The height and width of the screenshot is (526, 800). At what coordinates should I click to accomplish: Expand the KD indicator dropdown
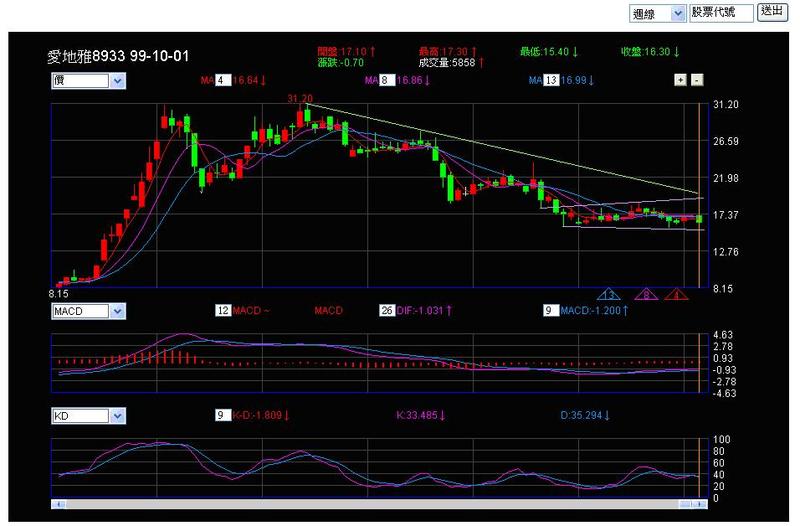tap(88, 414)
